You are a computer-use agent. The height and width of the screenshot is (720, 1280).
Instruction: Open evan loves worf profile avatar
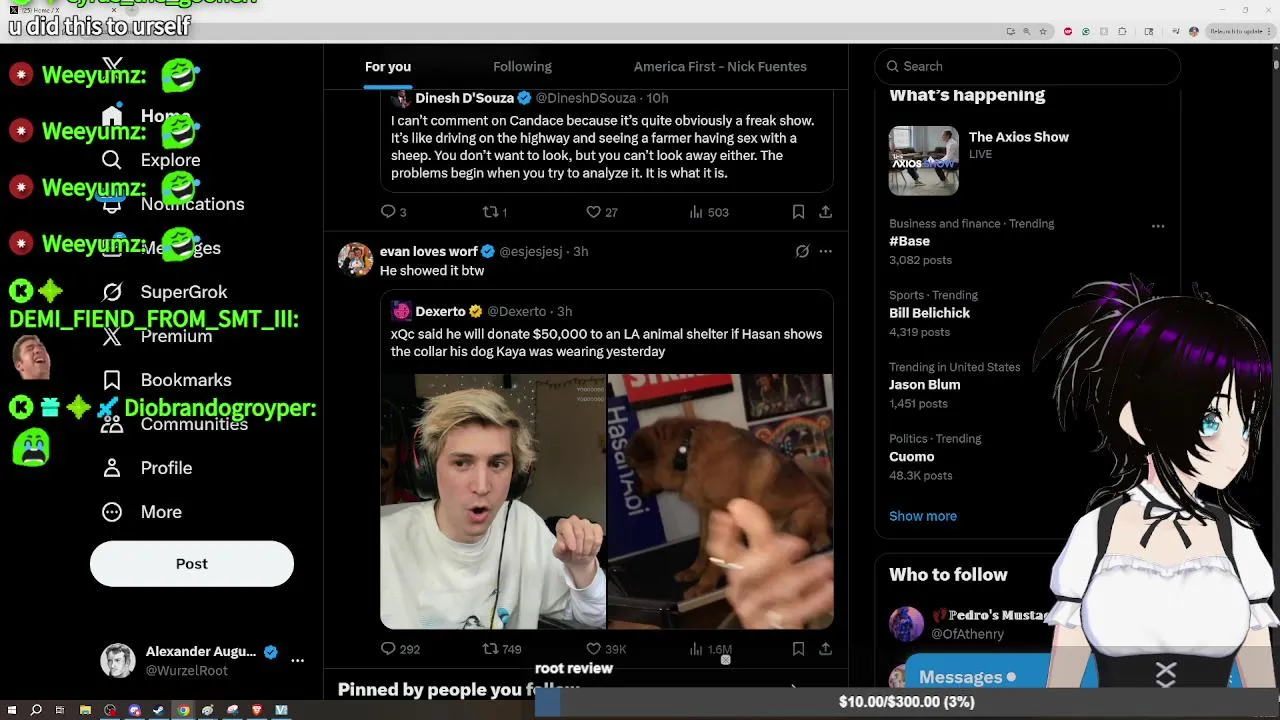355,259
